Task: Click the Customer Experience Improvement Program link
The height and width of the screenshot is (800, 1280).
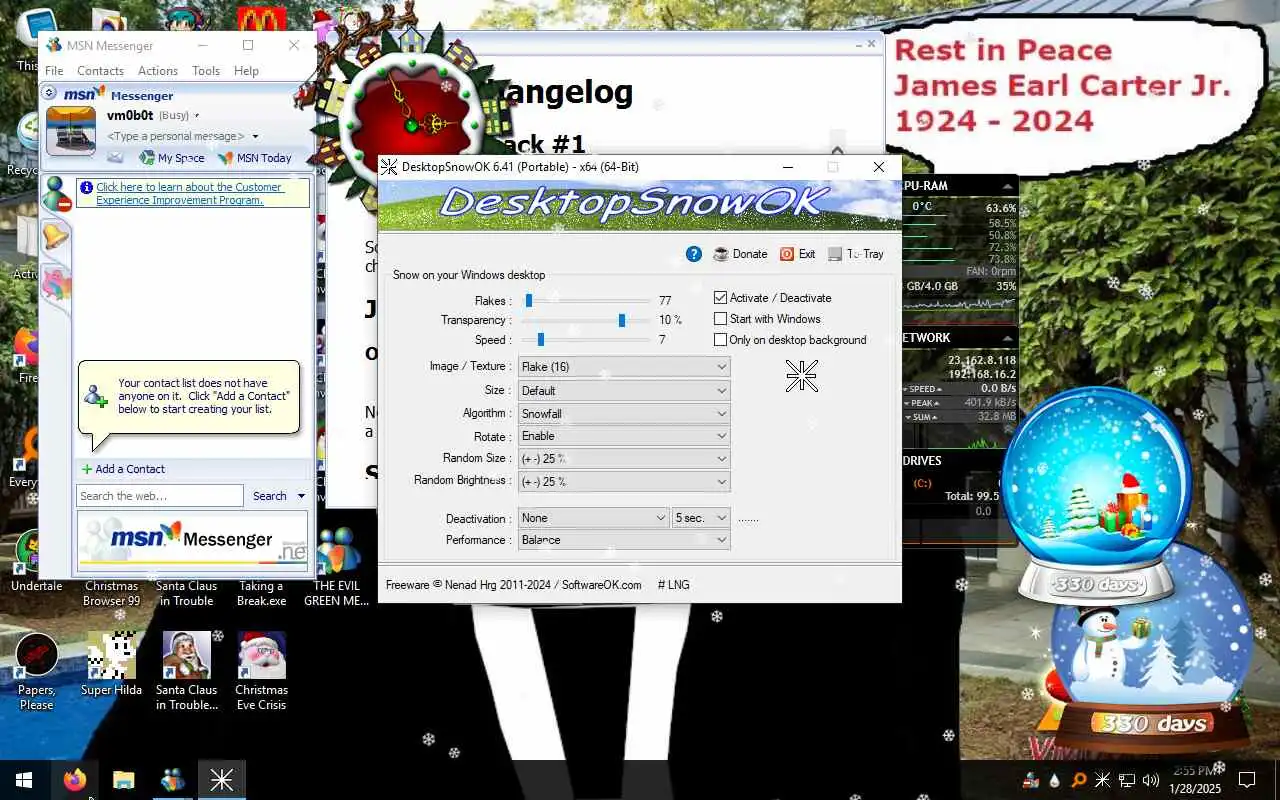Action: (190, 194)
